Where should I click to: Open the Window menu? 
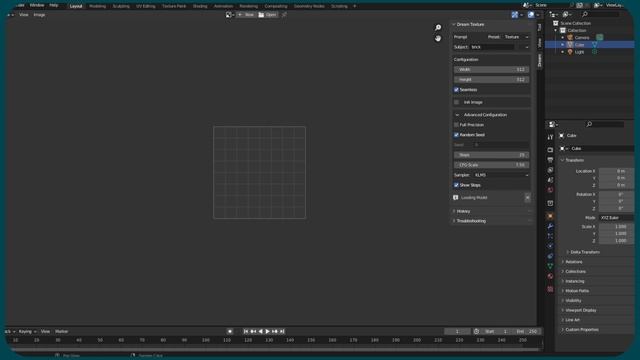tap(37, 5)
